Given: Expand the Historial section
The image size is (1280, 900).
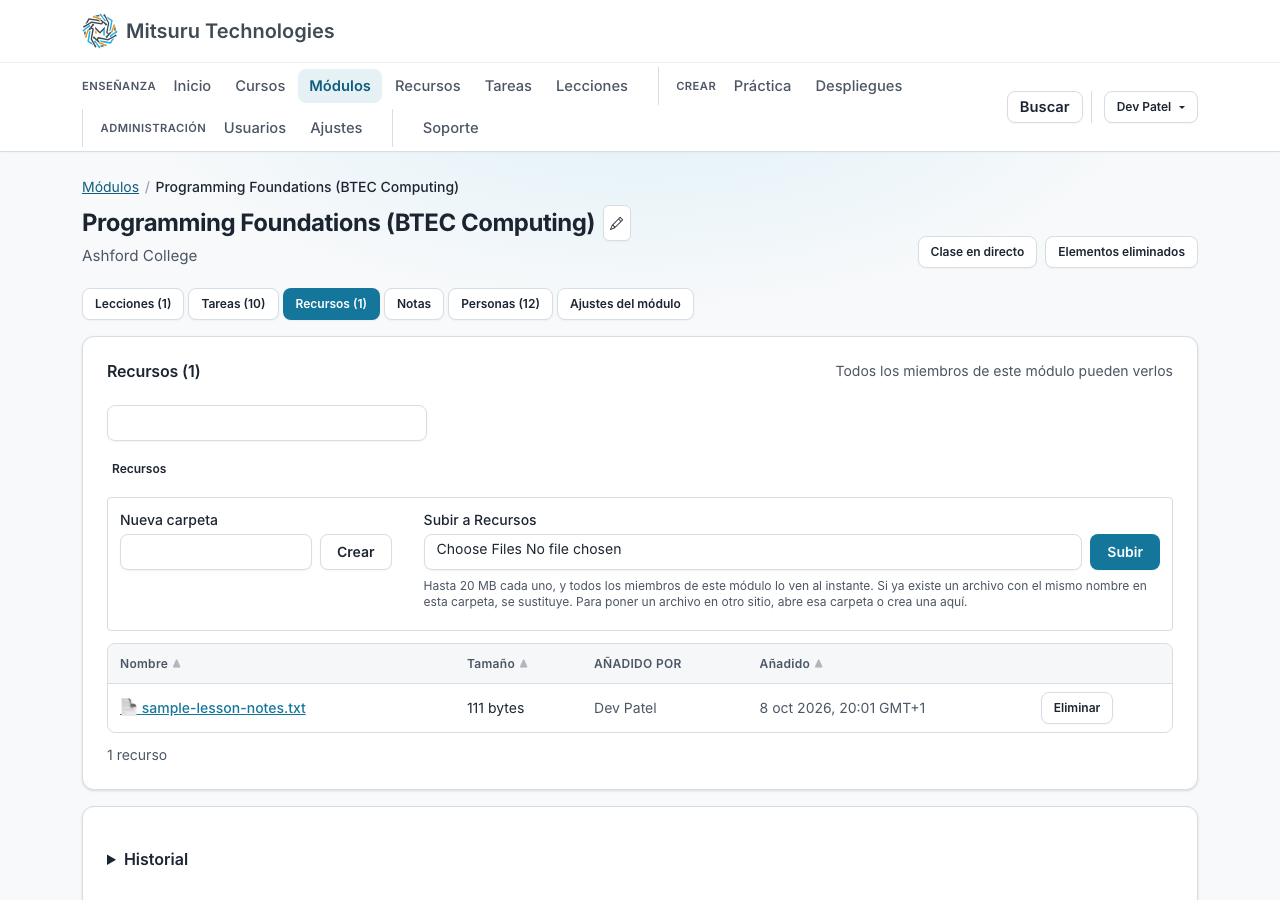Looking at the screenshot, I should tap(148, 859).
